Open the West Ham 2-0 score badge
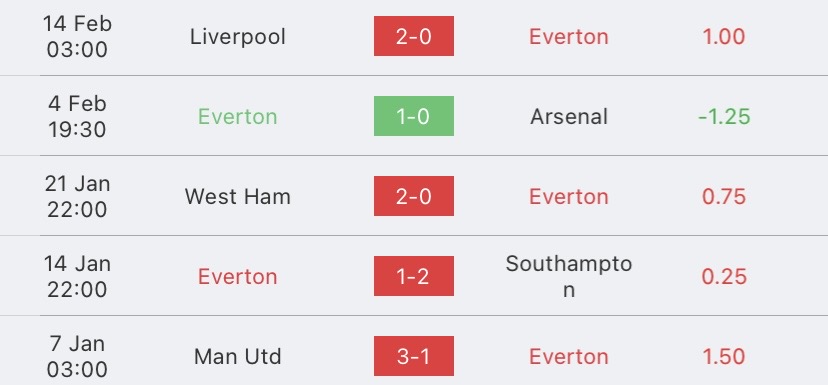The height and width of the screenshot is (385, 828). click(x=413, y=196)
